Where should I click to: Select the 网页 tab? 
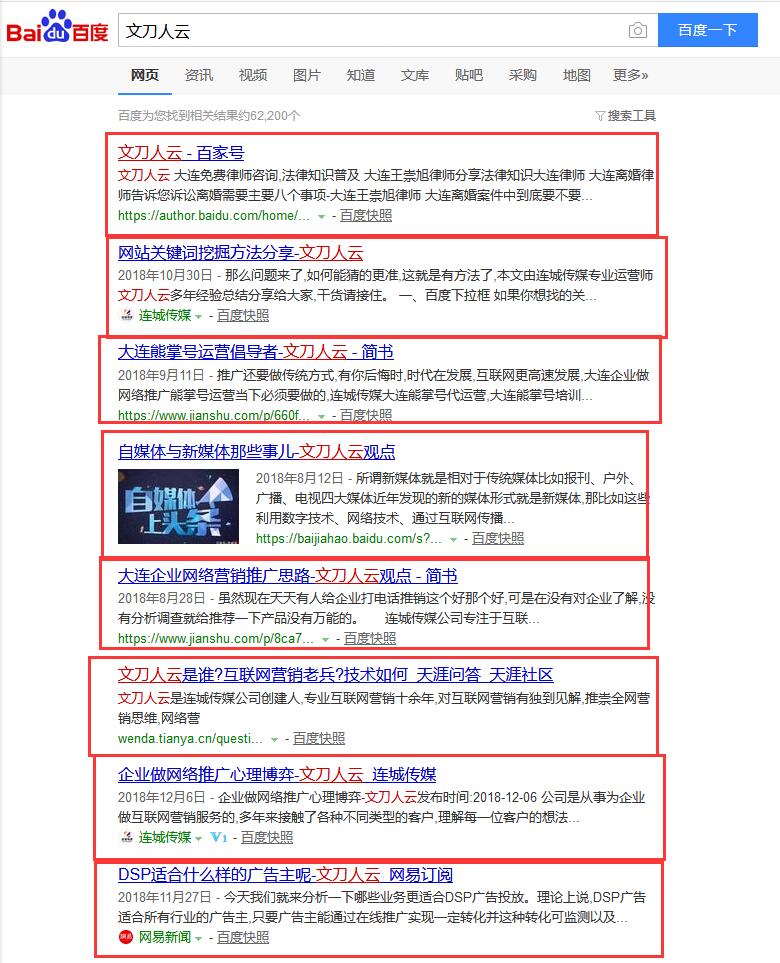[x=145, y=76]
